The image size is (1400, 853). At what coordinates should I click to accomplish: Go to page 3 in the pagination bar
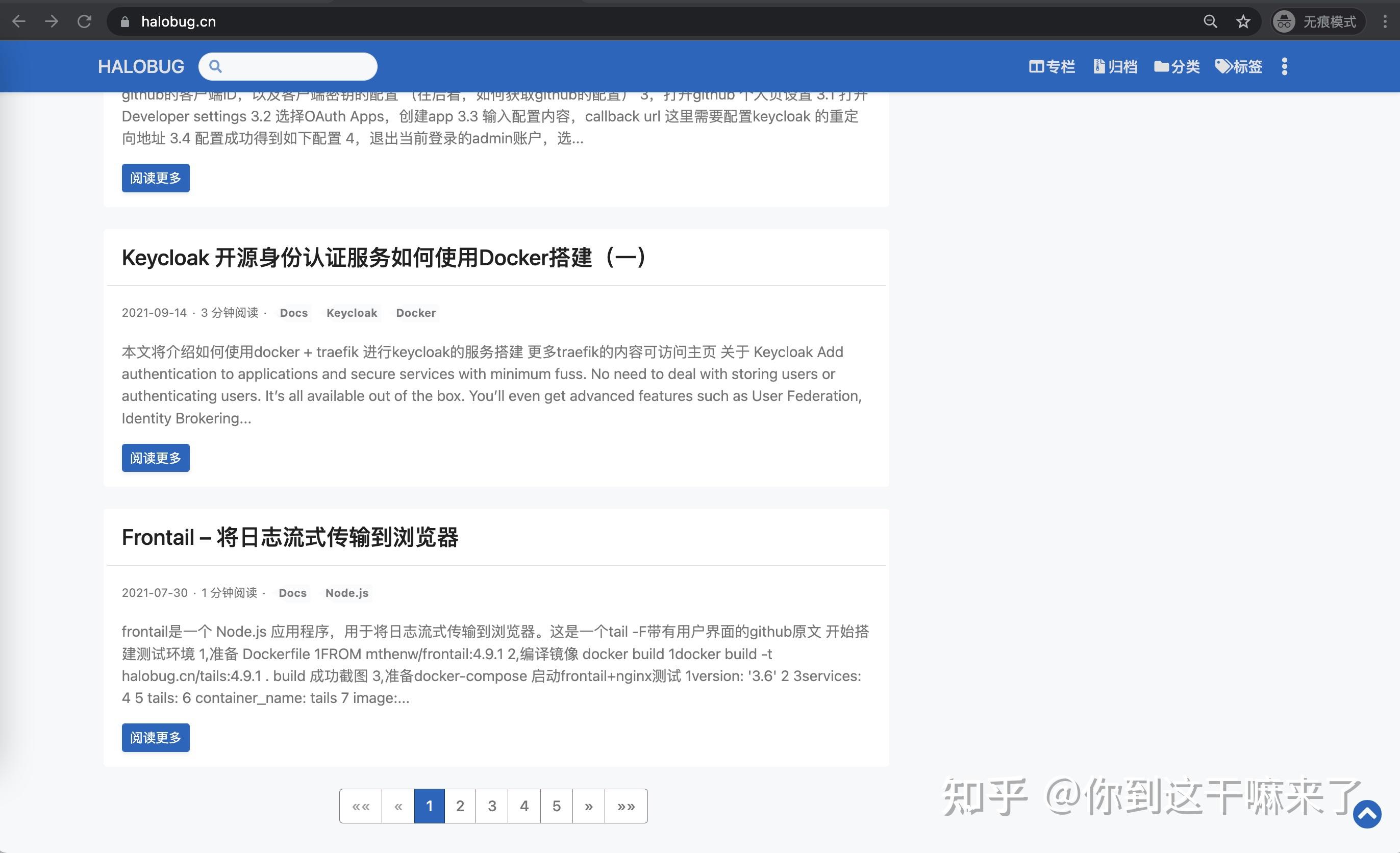click(x=491, y=805)
